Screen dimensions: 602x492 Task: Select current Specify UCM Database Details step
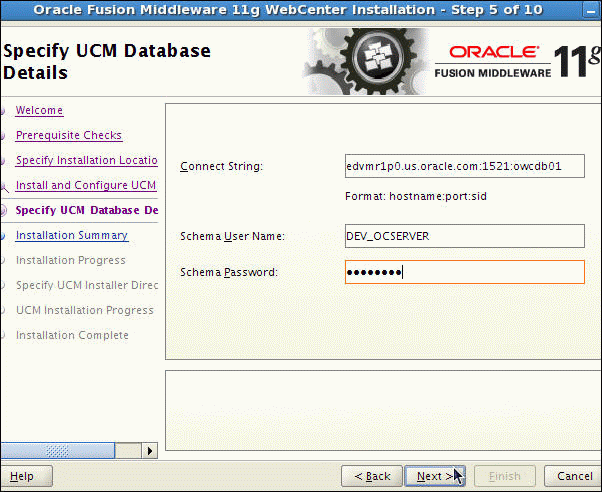87,210
